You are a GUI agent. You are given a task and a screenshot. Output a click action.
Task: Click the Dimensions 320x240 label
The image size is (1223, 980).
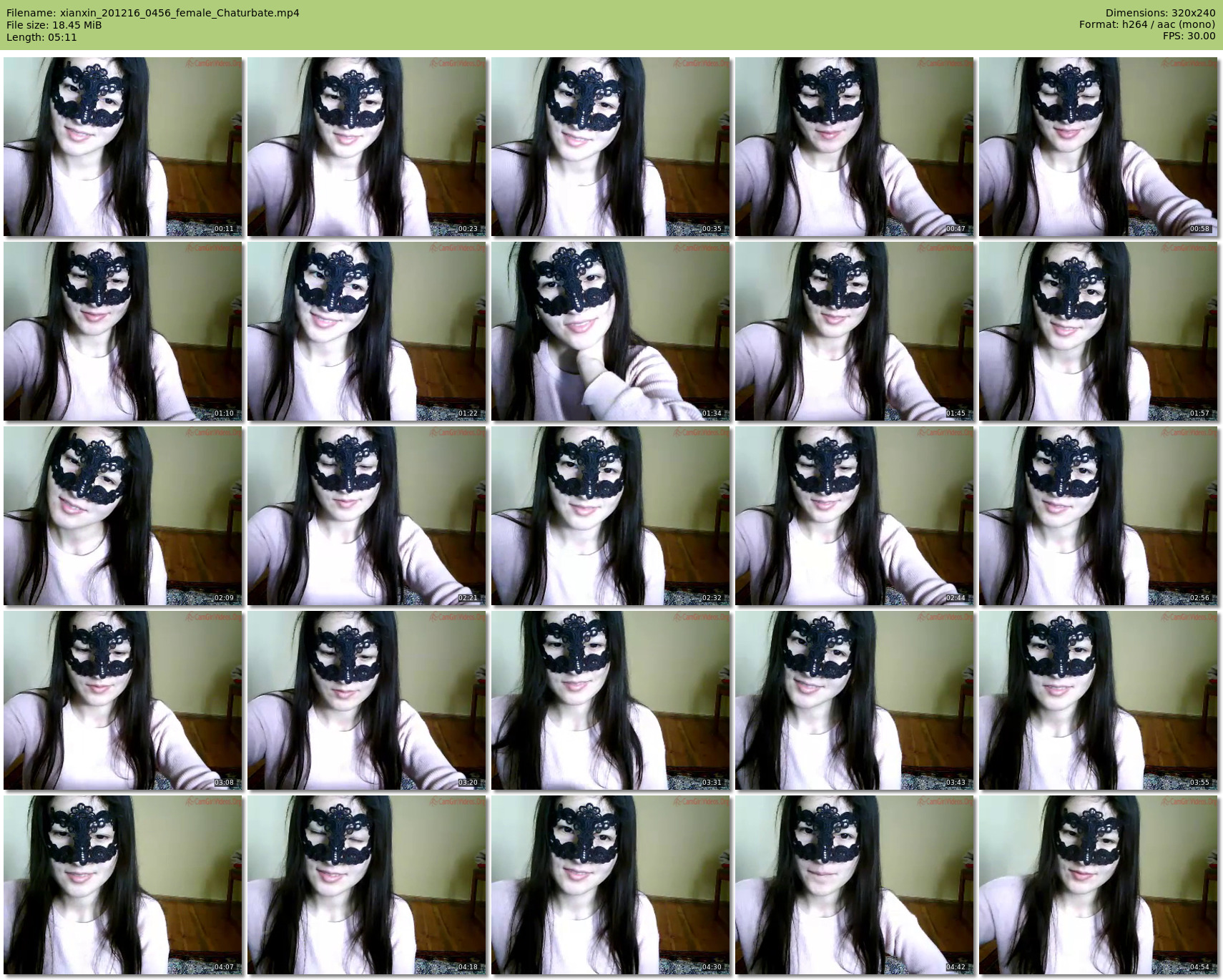tap(1160, 13)
